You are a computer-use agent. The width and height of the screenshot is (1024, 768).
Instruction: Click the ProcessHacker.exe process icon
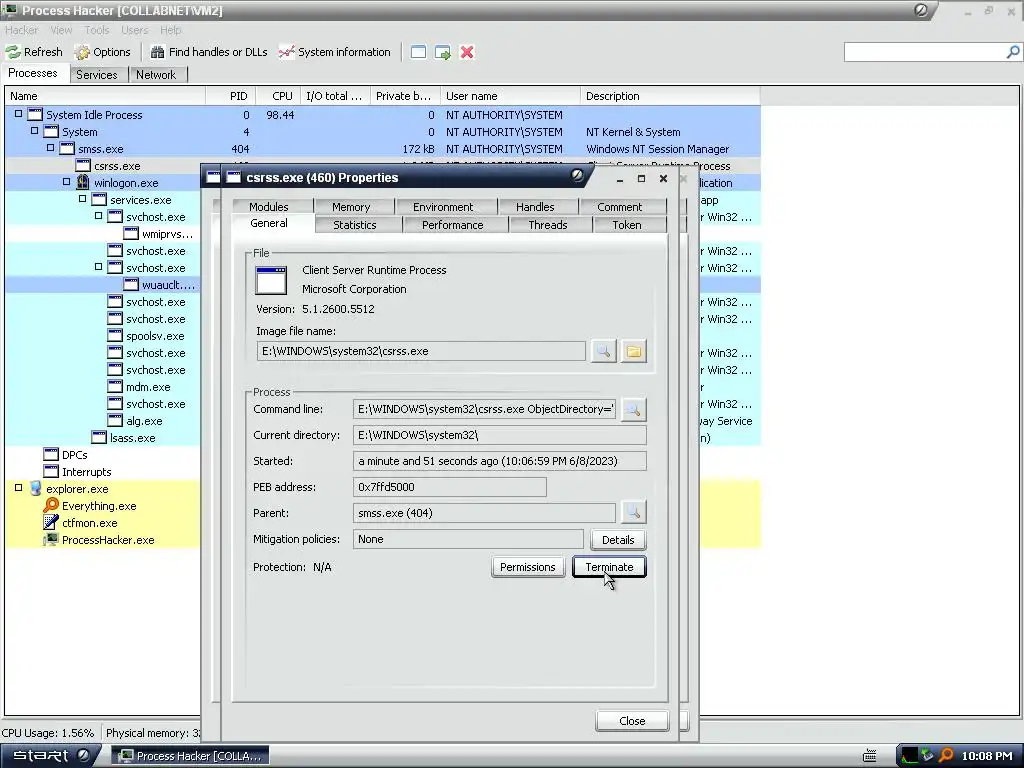(x=51, y=539)
